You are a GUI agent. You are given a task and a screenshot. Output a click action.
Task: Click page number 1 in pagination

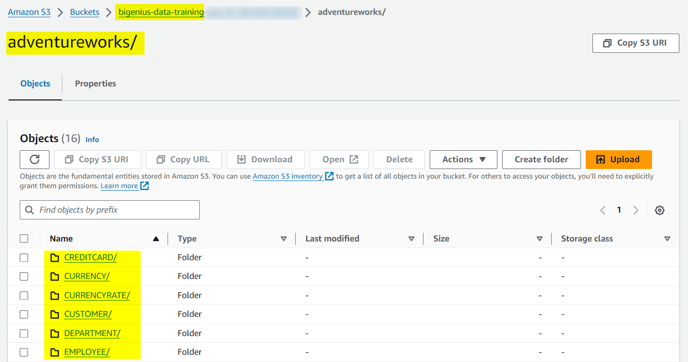(x=619, y=210)
